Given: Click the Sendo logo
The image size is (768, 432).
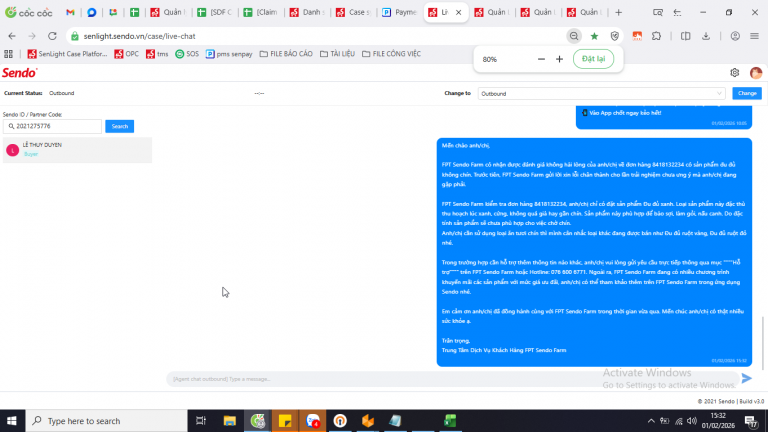Looking at the screenshot, I should click(x=20, y=73).
